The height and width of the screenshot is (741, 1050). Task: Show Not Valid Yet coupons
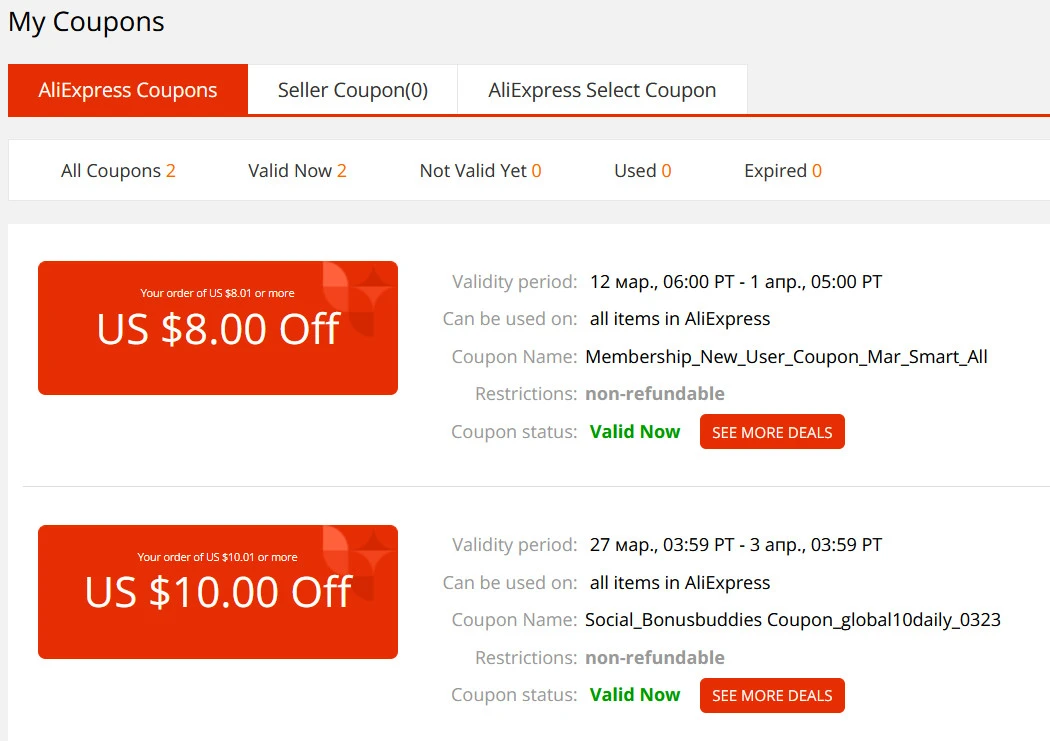point(480,171)
